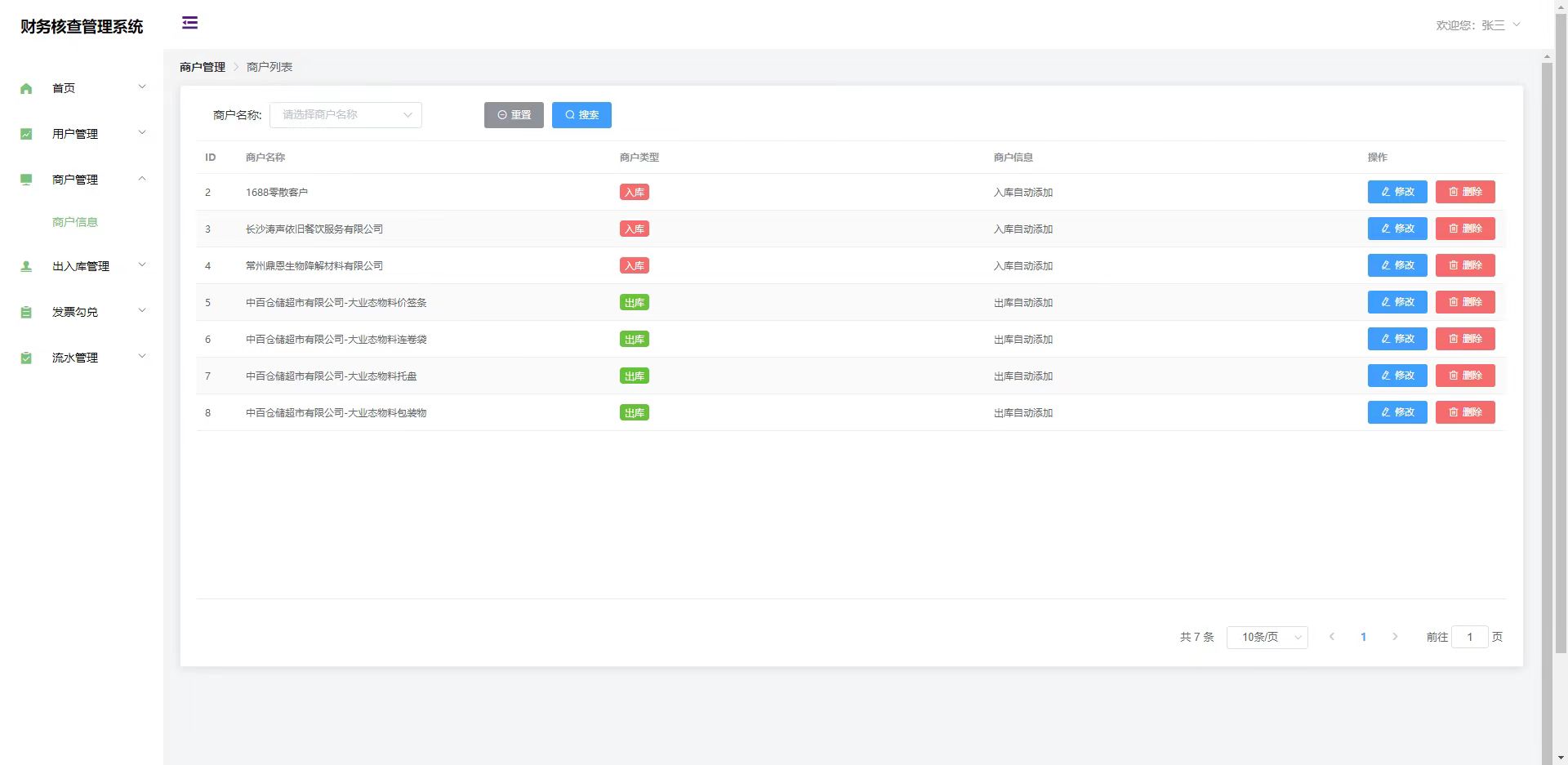
Task: Click the 首页 home icon in sidebar
Action: coord(26,88)
